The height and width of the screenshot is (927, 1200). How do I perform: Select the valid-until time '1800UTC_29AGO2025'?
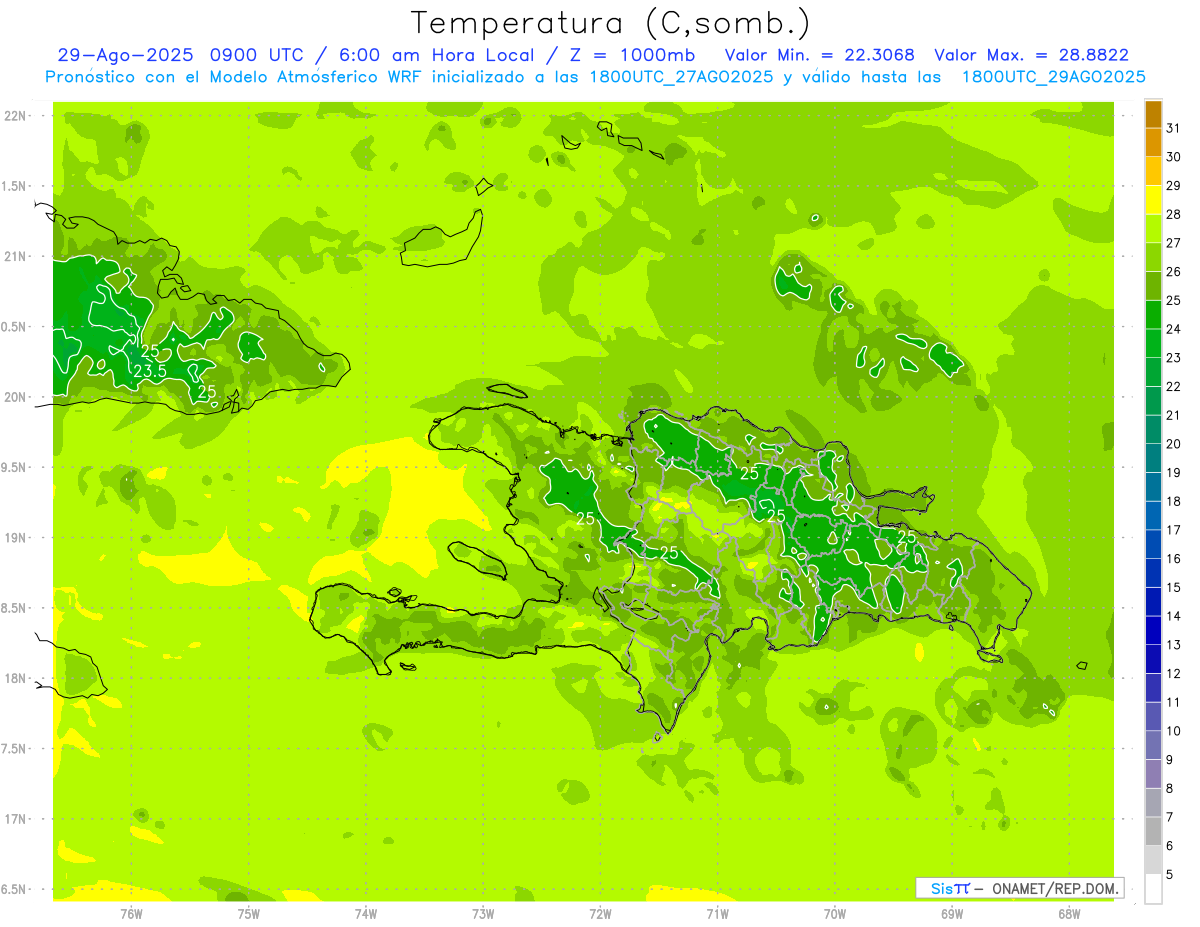(1053, 77)
